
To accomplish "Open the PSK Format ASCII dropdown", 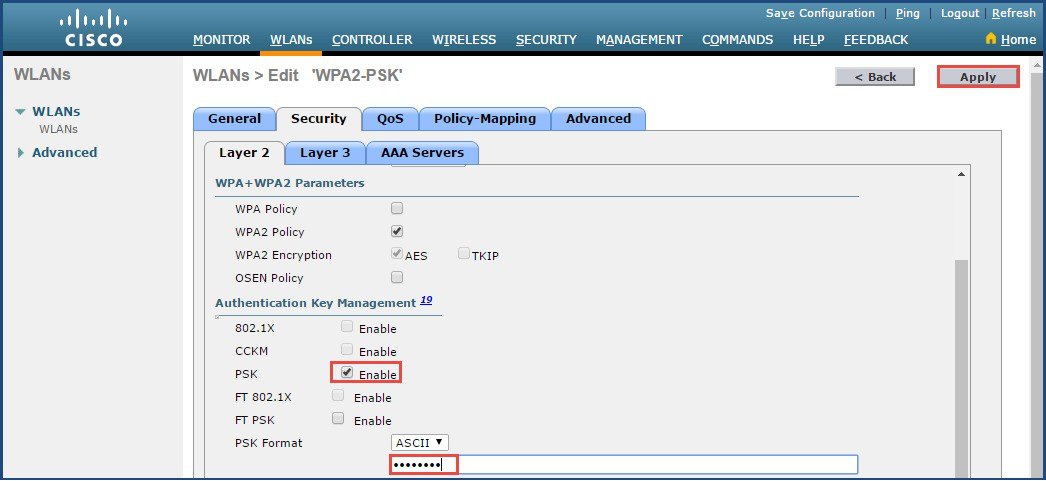I will tap(420, 442).
